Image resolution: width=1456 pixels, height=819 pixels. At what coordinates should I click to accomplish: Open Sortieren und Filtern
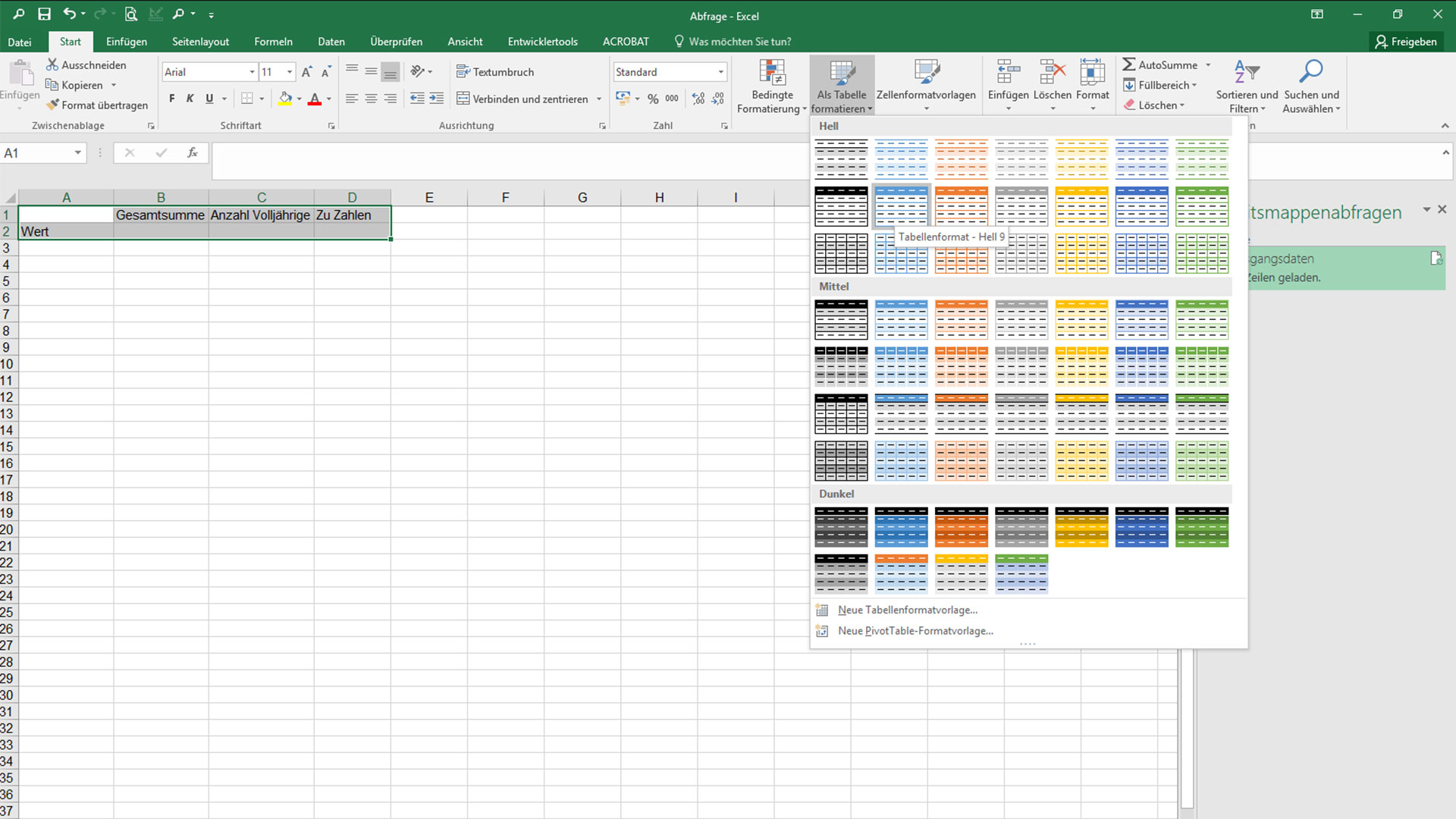(1246, 85)
